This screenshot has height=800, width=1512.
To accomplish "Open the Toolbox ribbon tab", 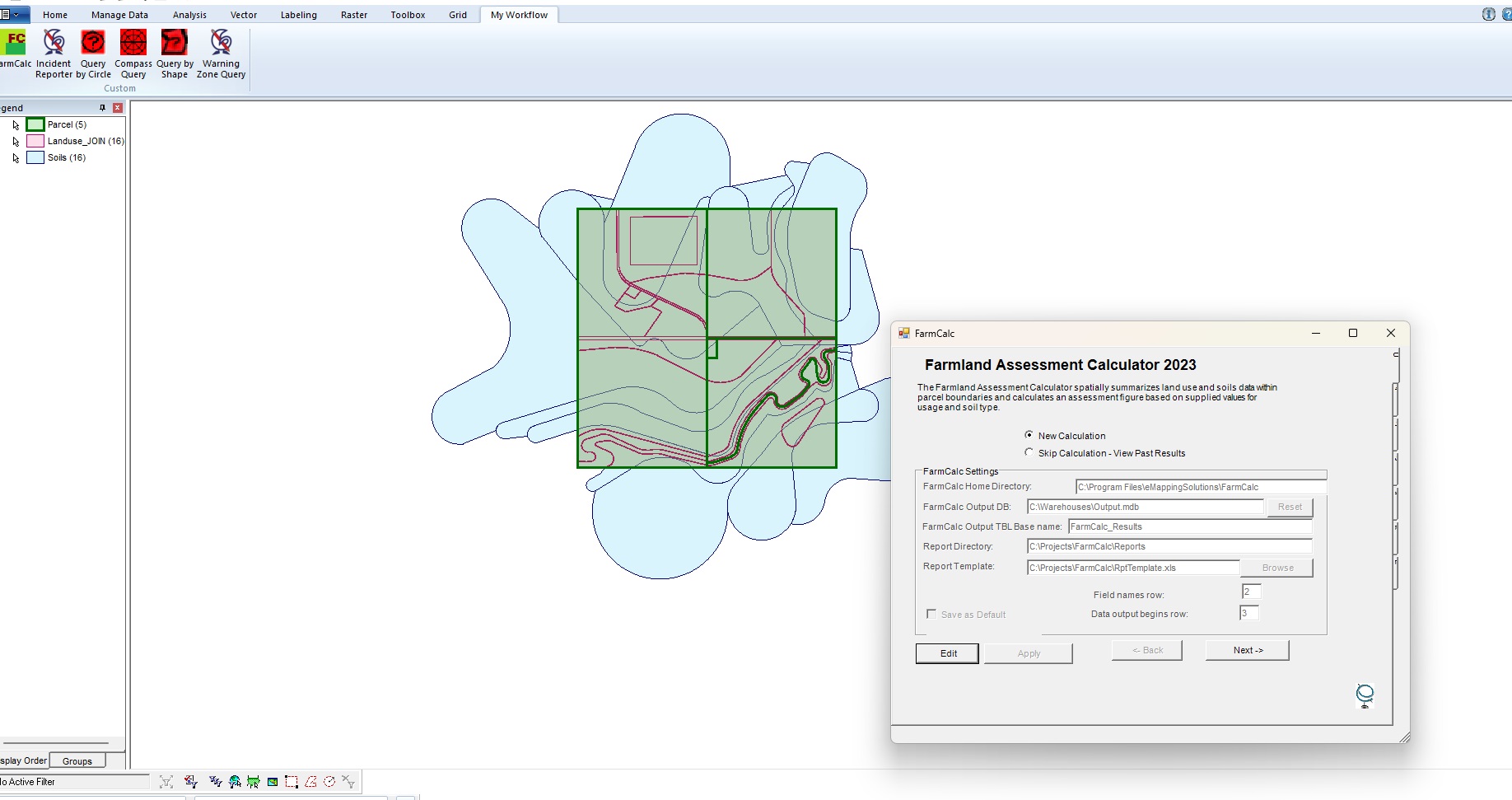I will pyautogui.click(x=408, y=15).
